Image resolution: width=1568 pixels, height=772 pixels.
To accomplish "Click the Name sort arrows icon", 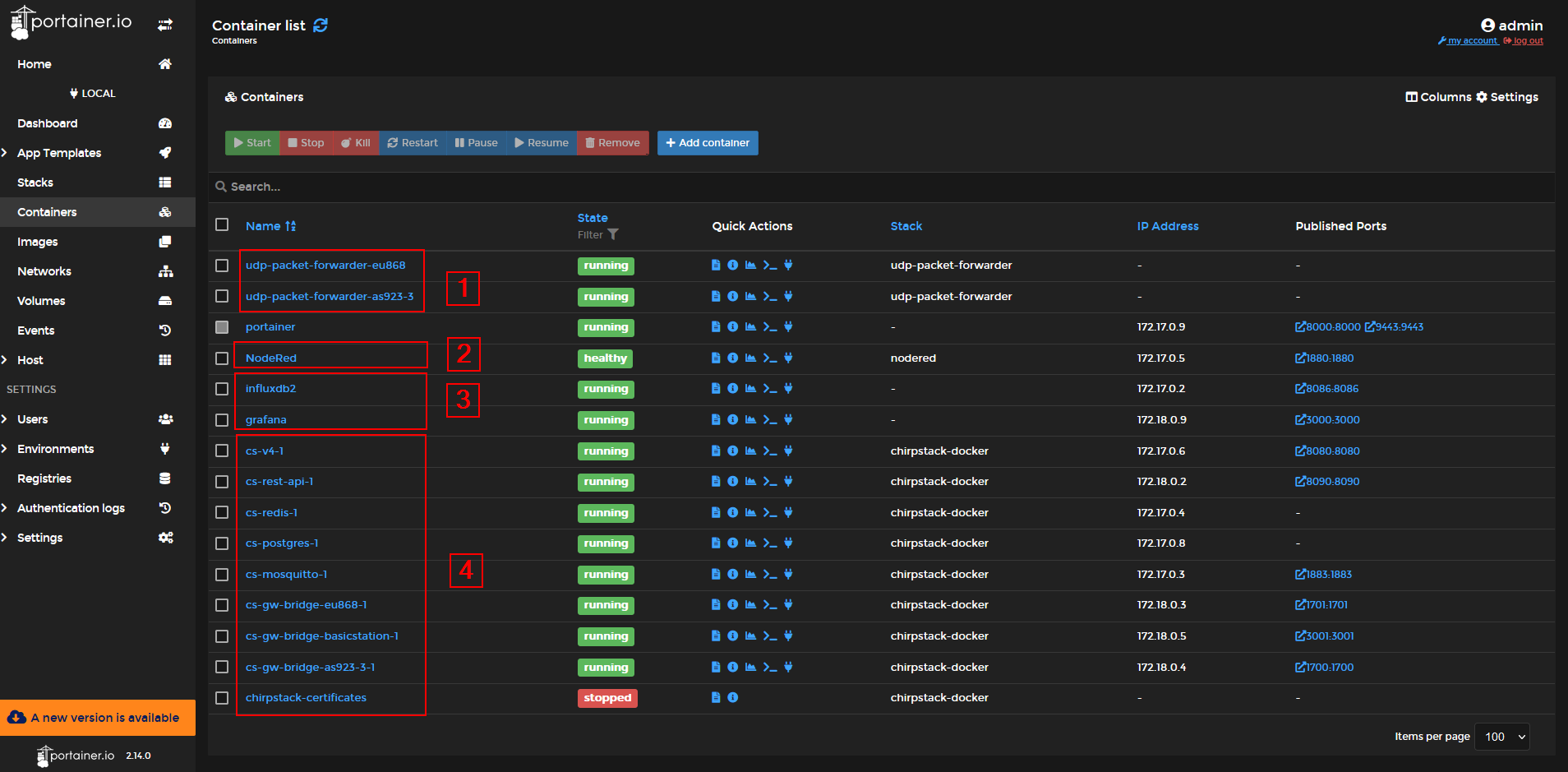I will [x=291, y=226].
